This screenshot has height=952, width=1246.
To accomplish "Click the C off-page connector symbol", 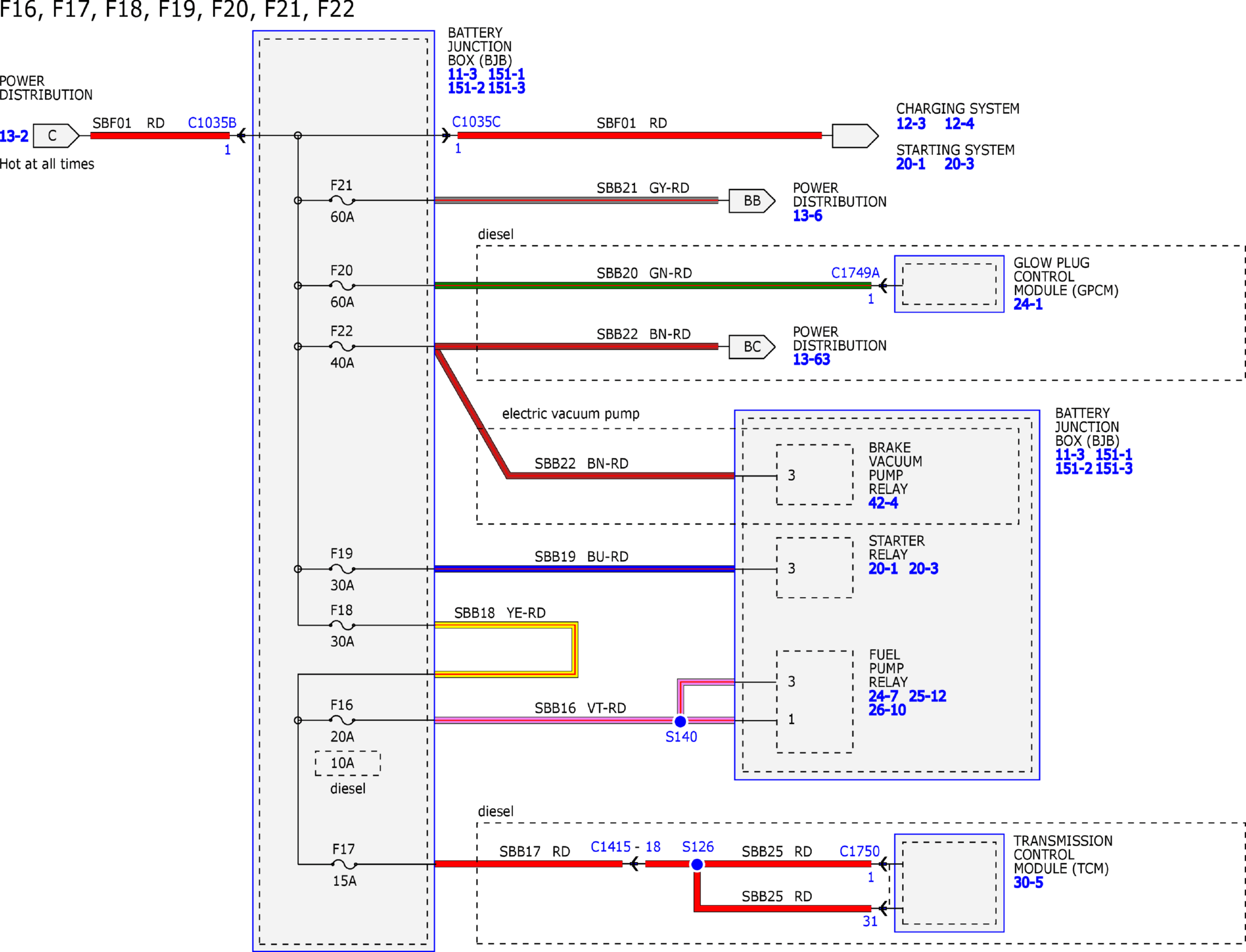I will [x=56, y=136].
